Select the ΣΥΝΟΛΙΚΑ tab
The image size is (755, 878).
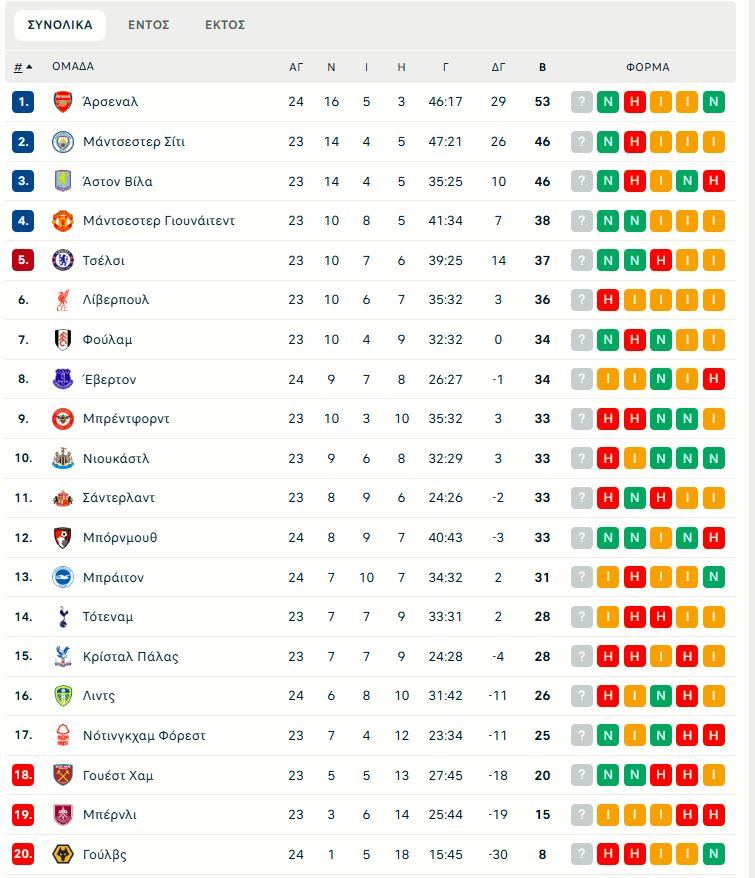60,25
